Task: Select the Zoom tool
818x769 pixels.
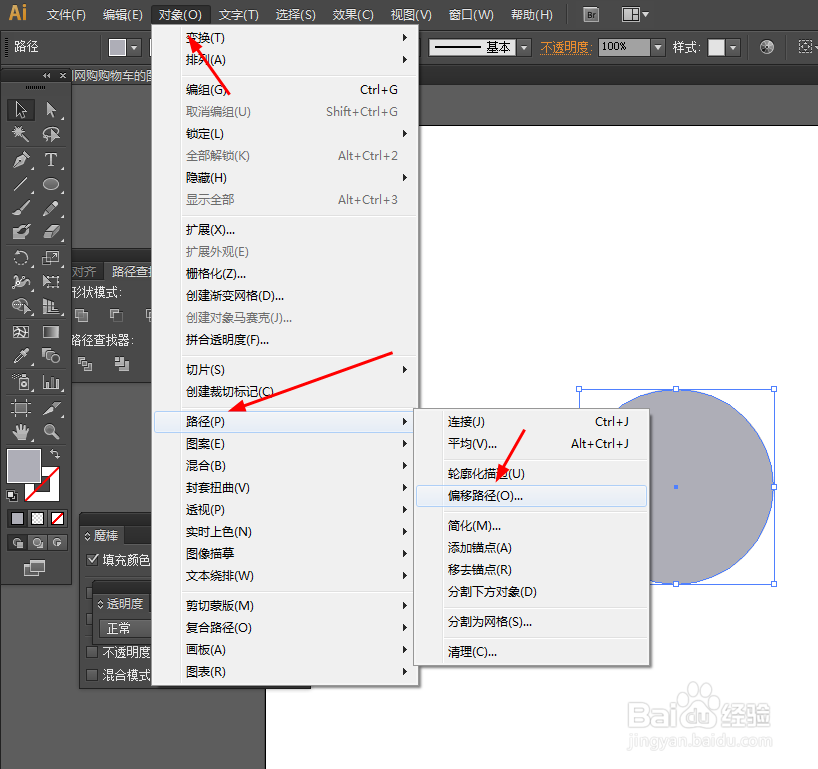Action: pyautogui.click(x=51, y=431)
